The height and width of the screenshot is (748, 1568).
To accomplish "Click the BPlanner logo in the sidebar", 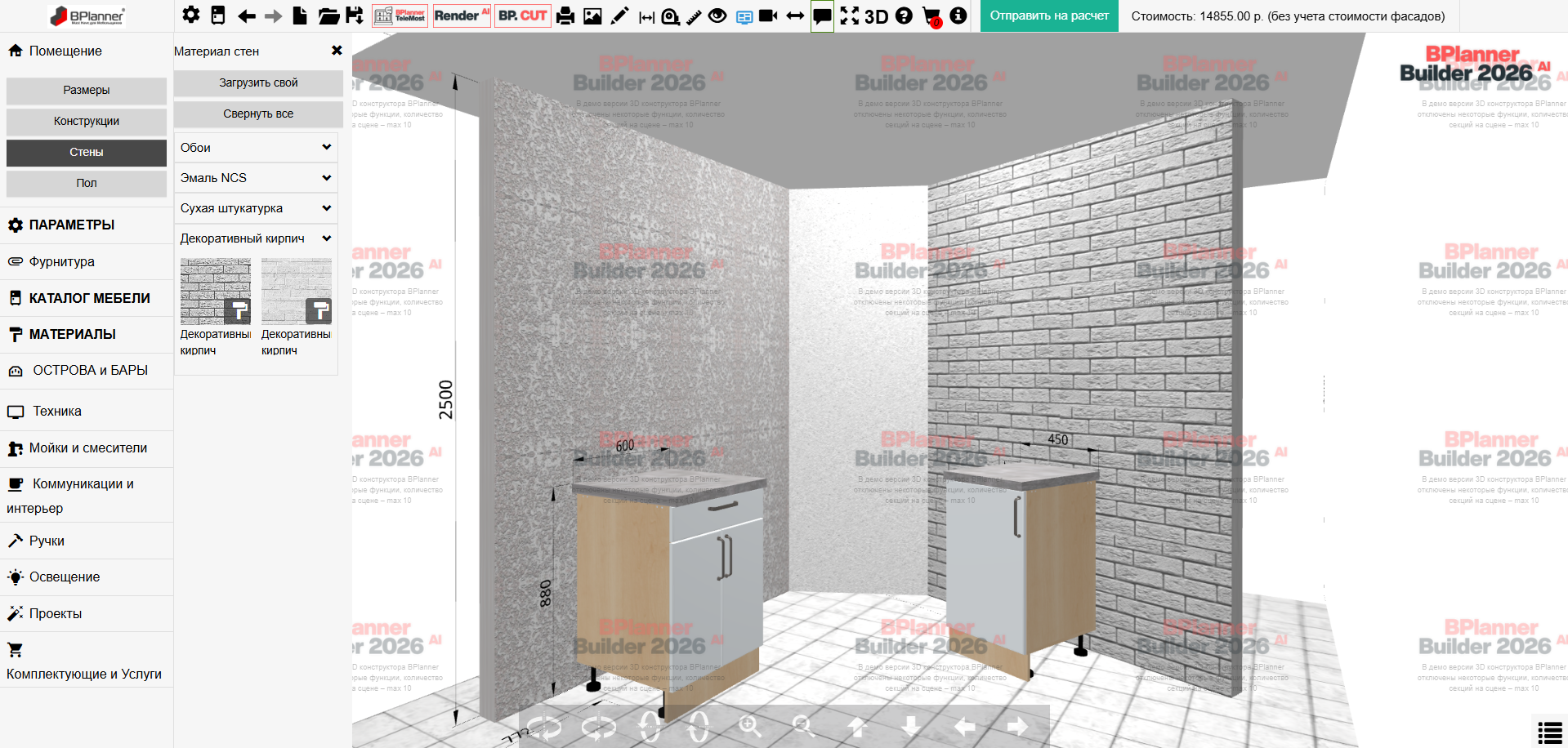I will 87,16.
